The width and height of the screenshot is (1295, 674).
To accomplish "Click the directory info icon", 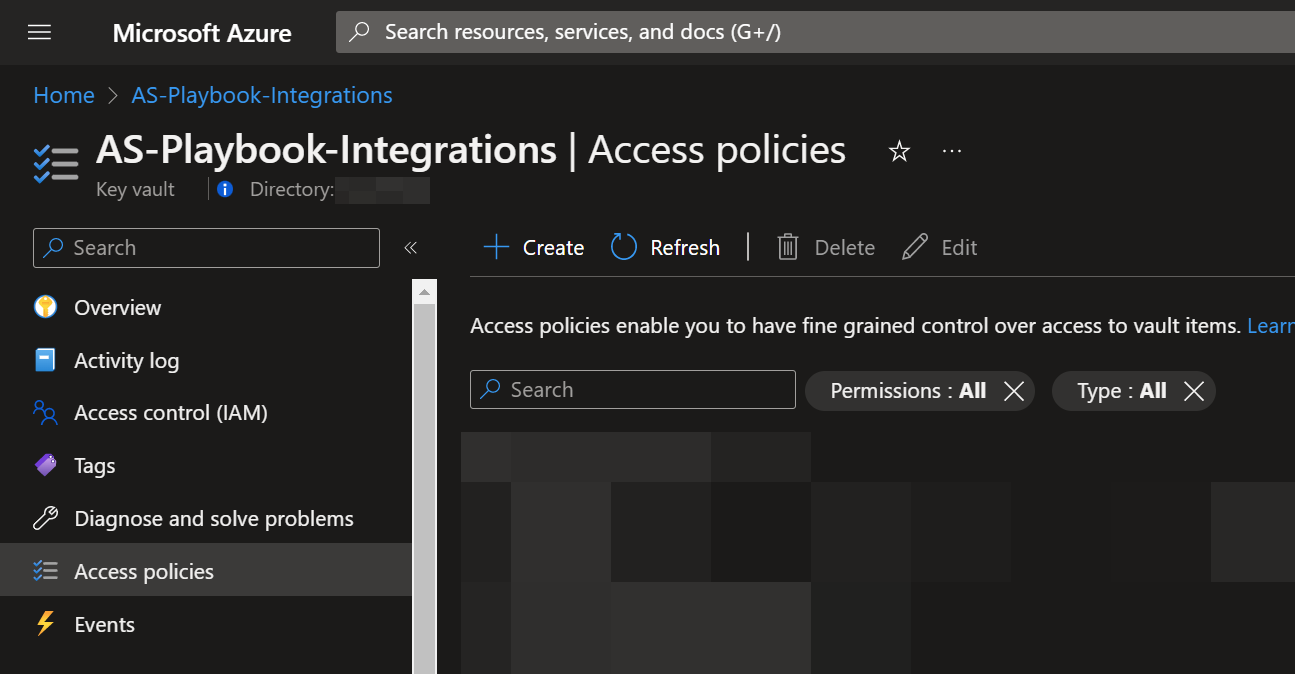I will coord(225,189).
